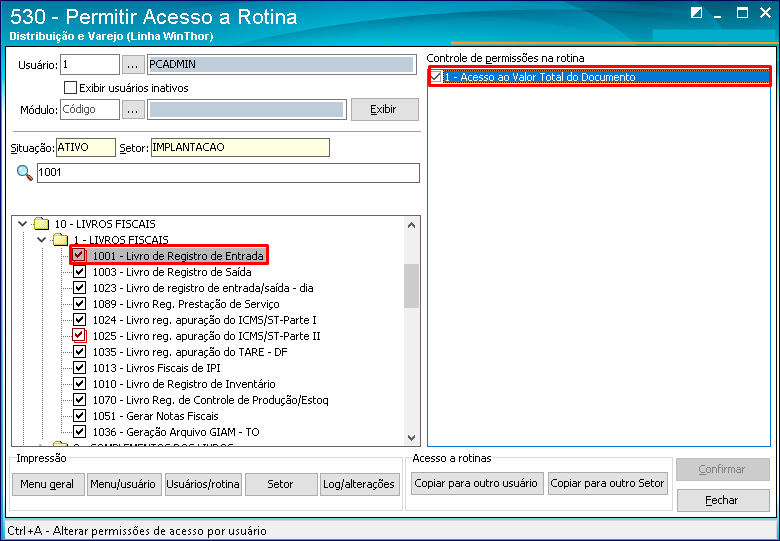Click the Confirmar button
780x541 pixels.
pos(723,469)
